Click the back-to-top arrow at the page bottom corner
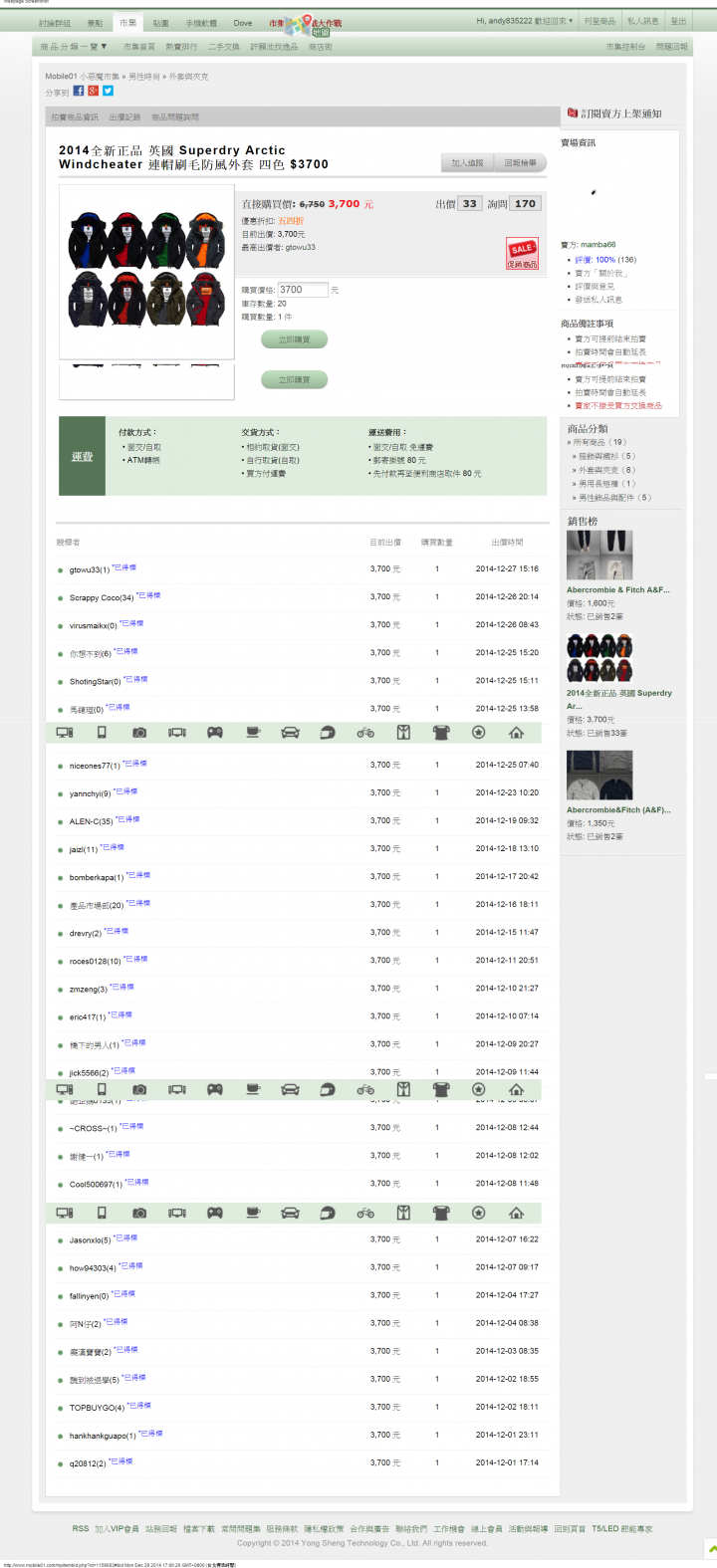The height and width of the screenshot is (1568, 717). pyautogui.click(x=711, y=1549)
